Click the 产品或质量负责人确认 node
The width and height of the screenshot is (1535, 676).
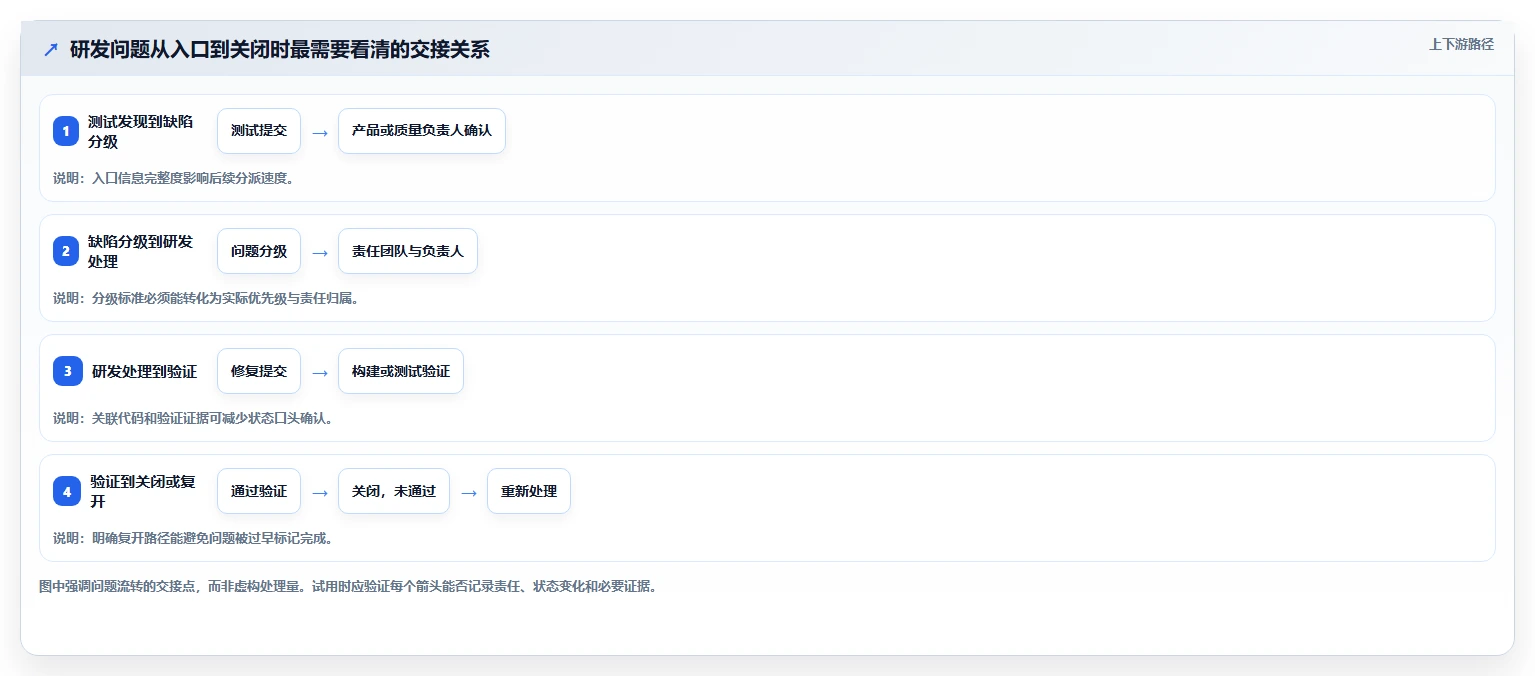pos(422,131)
